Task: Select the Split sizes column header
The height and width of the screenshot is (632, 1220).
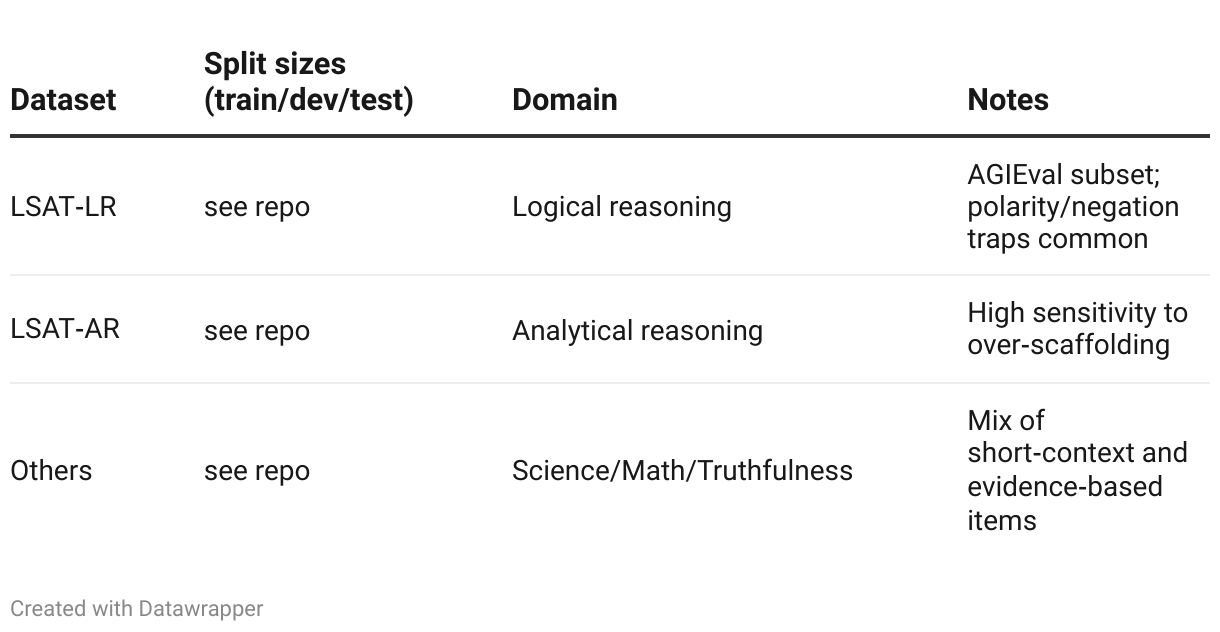Action: tap(308, 82)
